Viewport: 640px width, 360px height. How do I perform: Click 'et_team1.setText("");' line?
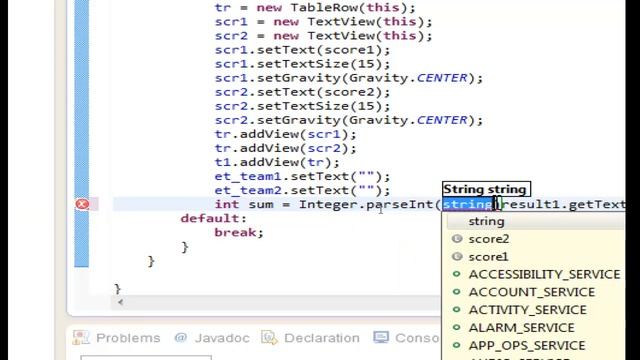click(302, 176)
